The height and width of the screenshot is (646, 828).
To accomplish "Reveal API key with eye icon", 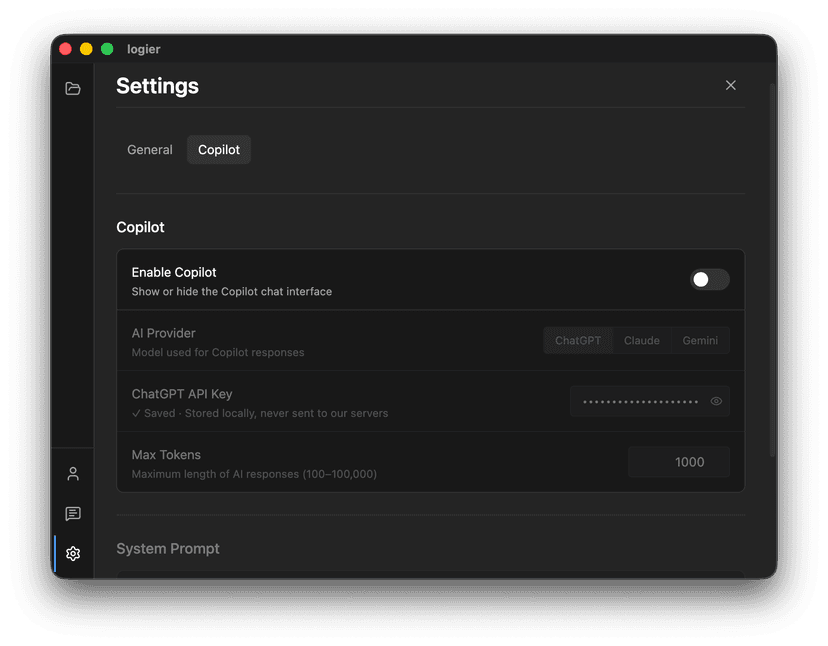I will point(716,401).
